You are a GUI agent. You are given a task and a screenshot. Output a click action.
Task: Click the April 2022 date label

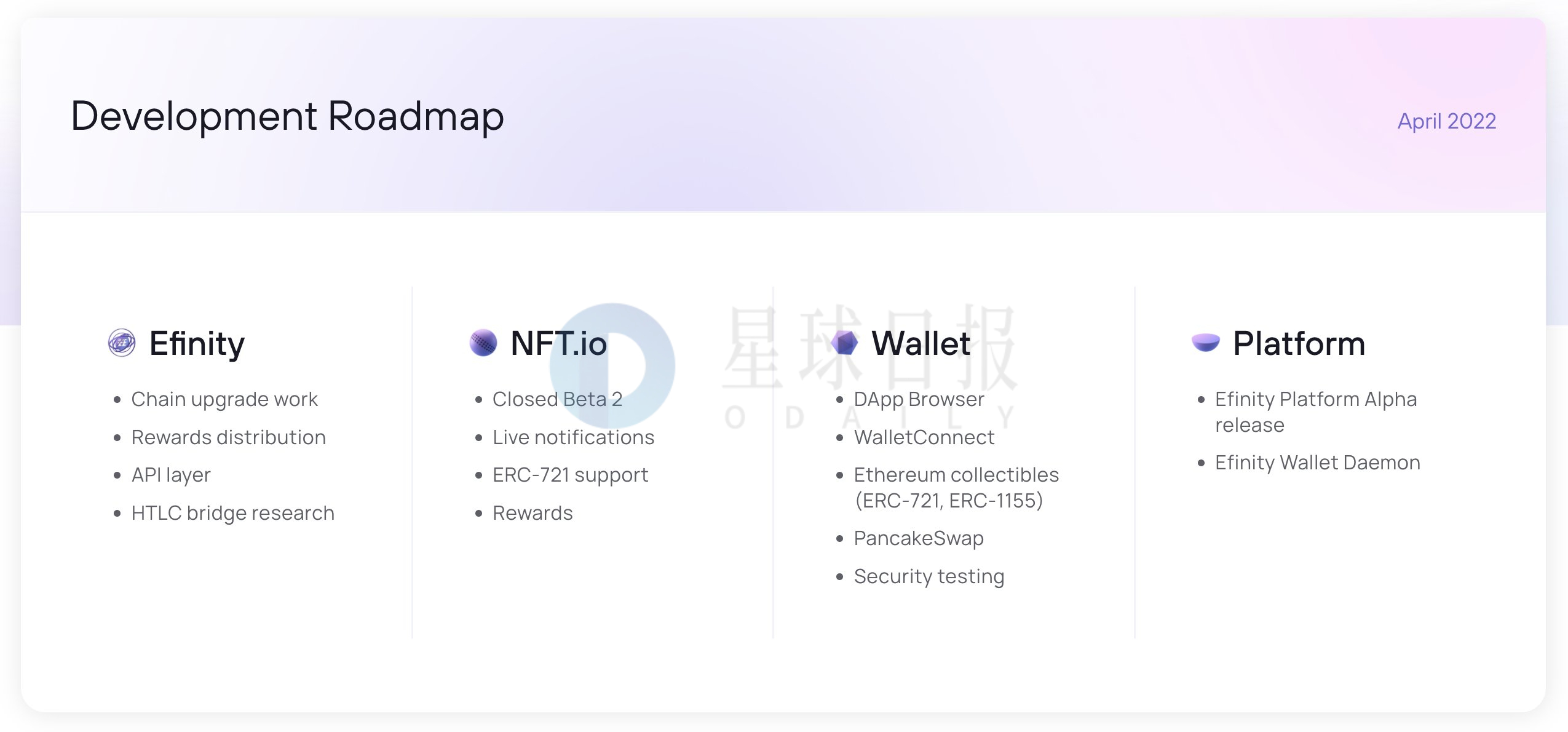1446,121
